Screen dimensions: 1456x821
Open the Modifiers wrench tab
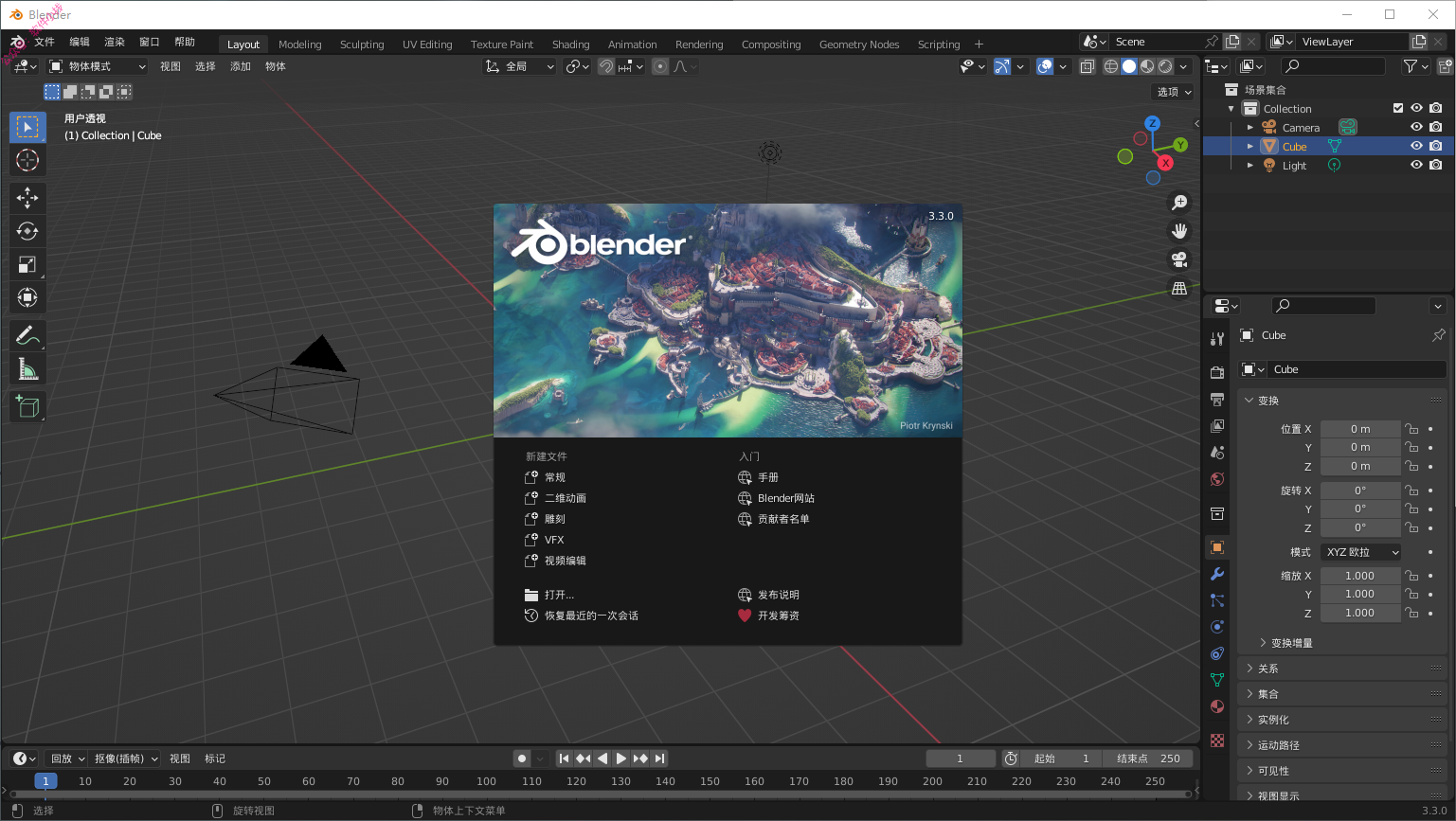[x=1217, y=574]
